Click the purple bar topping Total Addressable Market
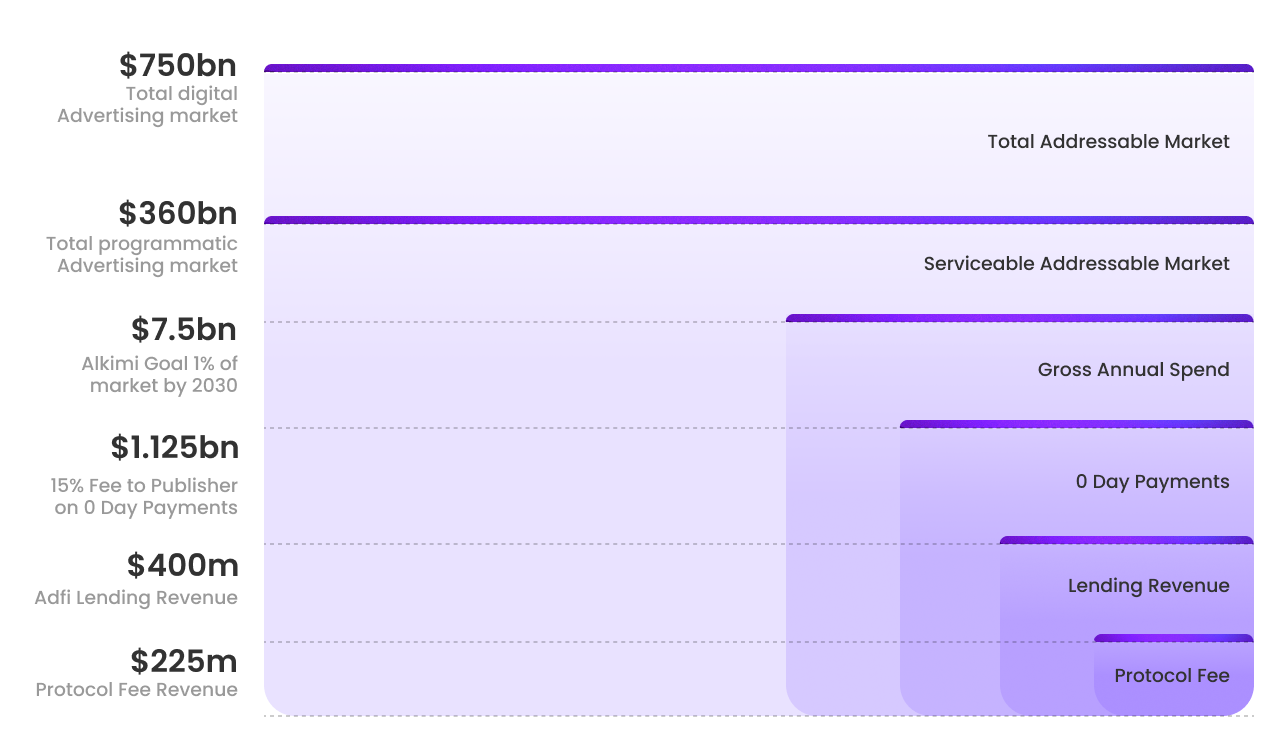This screenshot has height=742, width=1282. [758, 68]
